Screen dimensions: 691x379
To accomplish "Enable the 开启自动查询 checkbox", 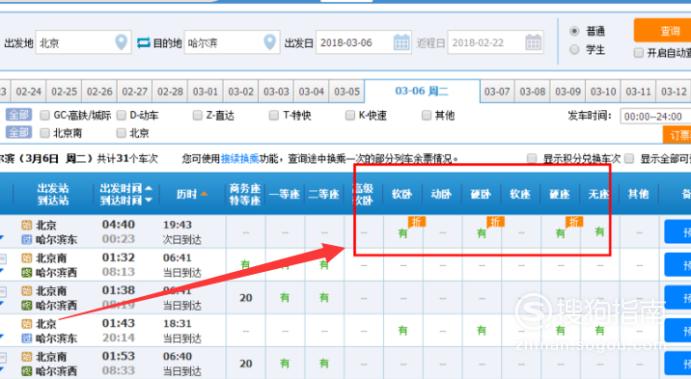I will [x=638, y=53].
